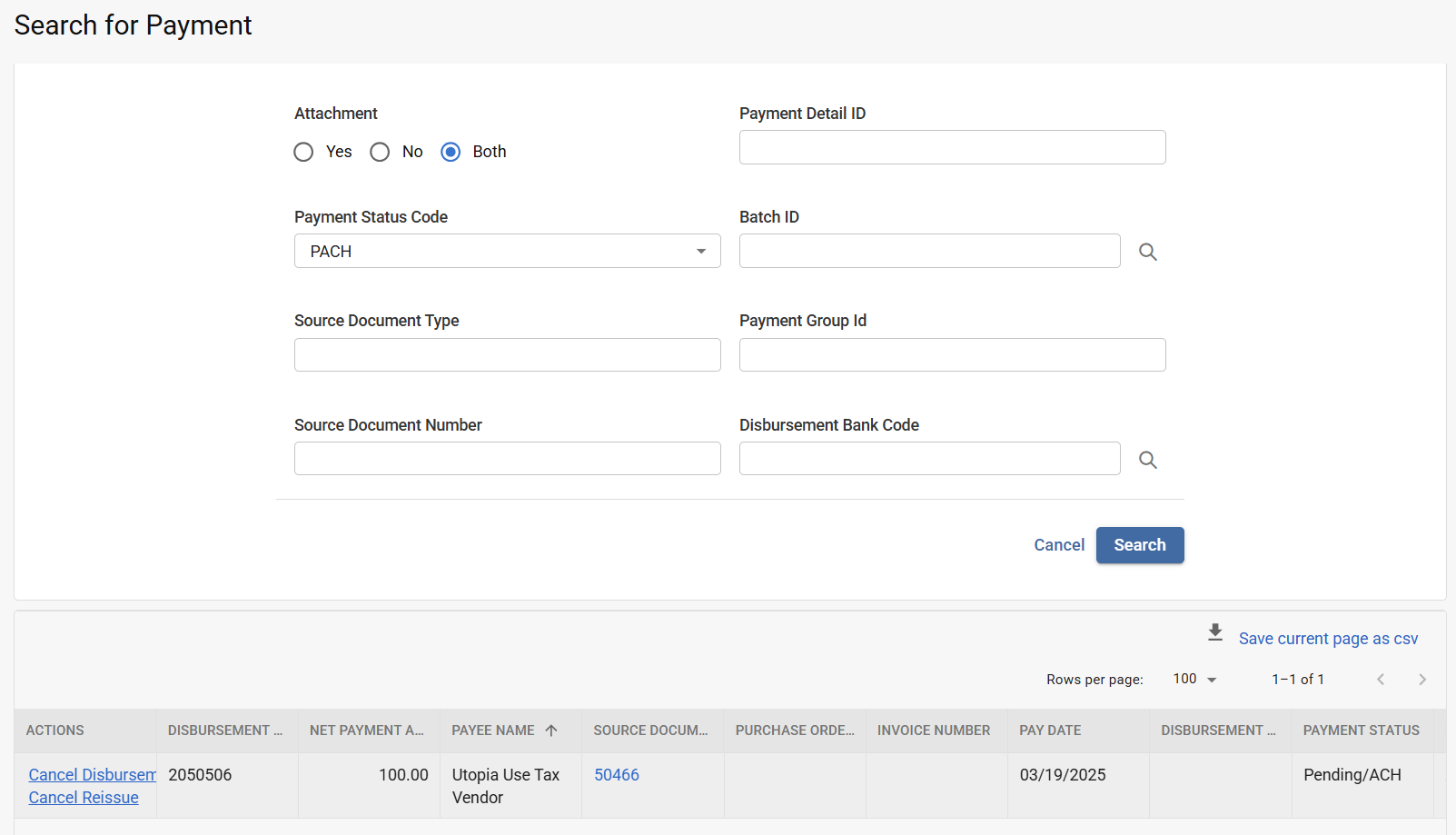Click the Batch ID lookup magnifier icon
This screenshot has height=835, width=1456.
click(1147, 252)
